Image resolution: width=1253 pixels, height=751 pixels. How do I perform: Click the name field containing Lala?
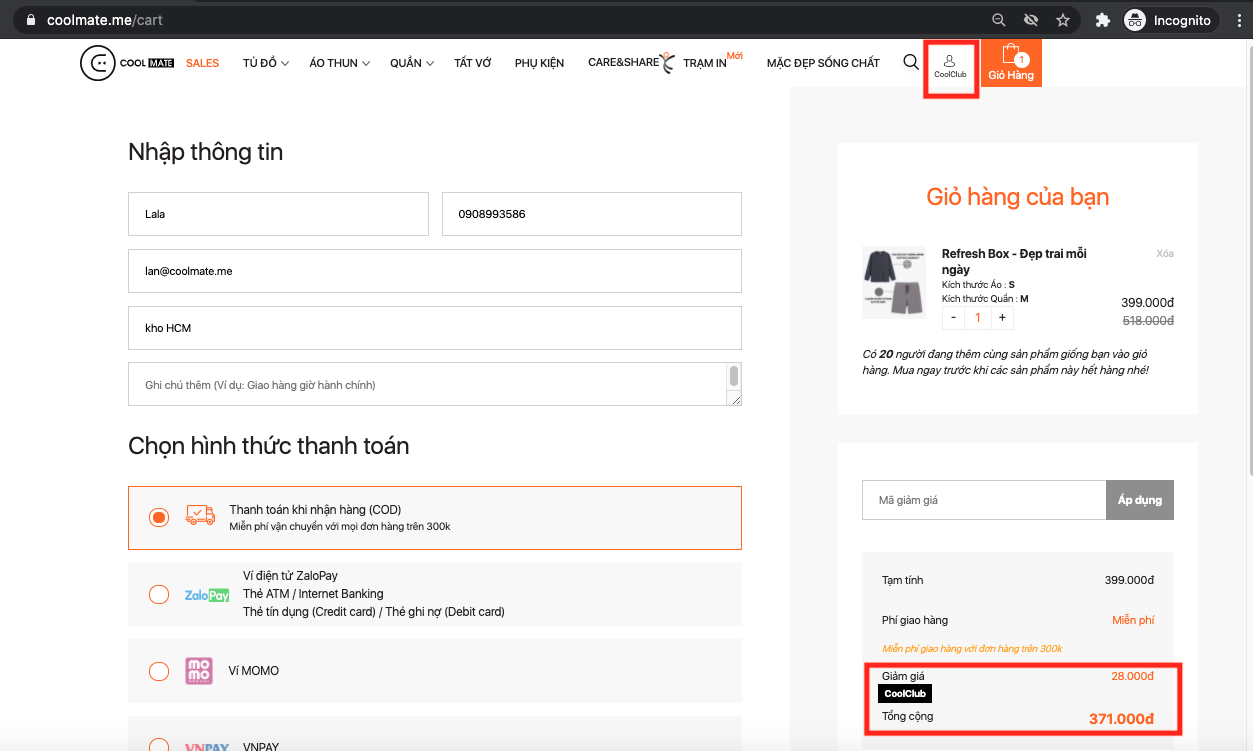click(278, 214)
